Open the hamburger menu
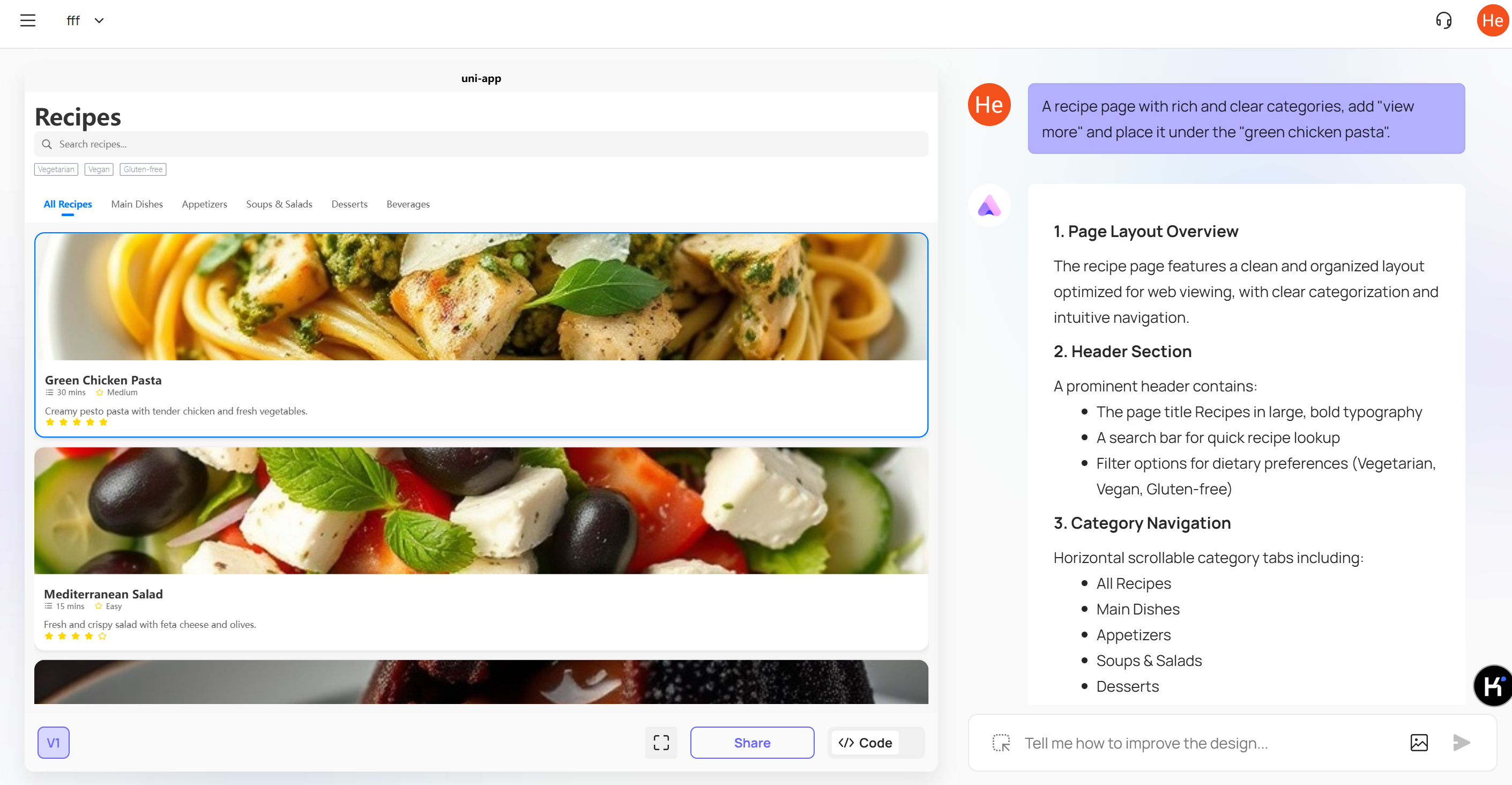1512x785 pixels. [x=27, y=20]
